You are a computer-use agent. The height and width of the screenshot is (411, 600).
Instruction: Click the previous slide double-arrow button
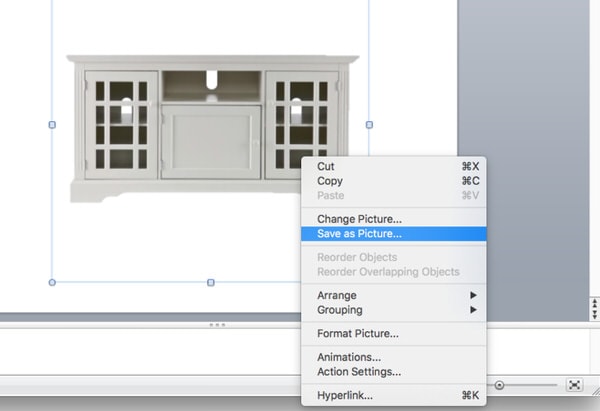coord(593,301)
